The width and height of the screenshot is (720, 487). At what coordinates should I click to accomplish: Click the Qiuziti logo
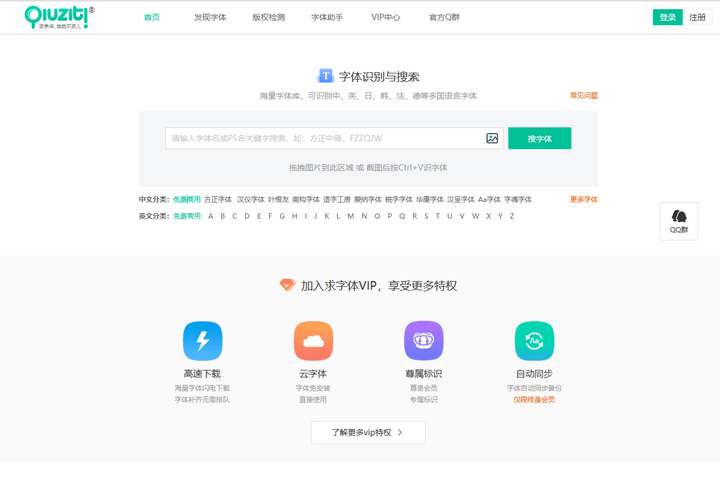coord(59,17)
